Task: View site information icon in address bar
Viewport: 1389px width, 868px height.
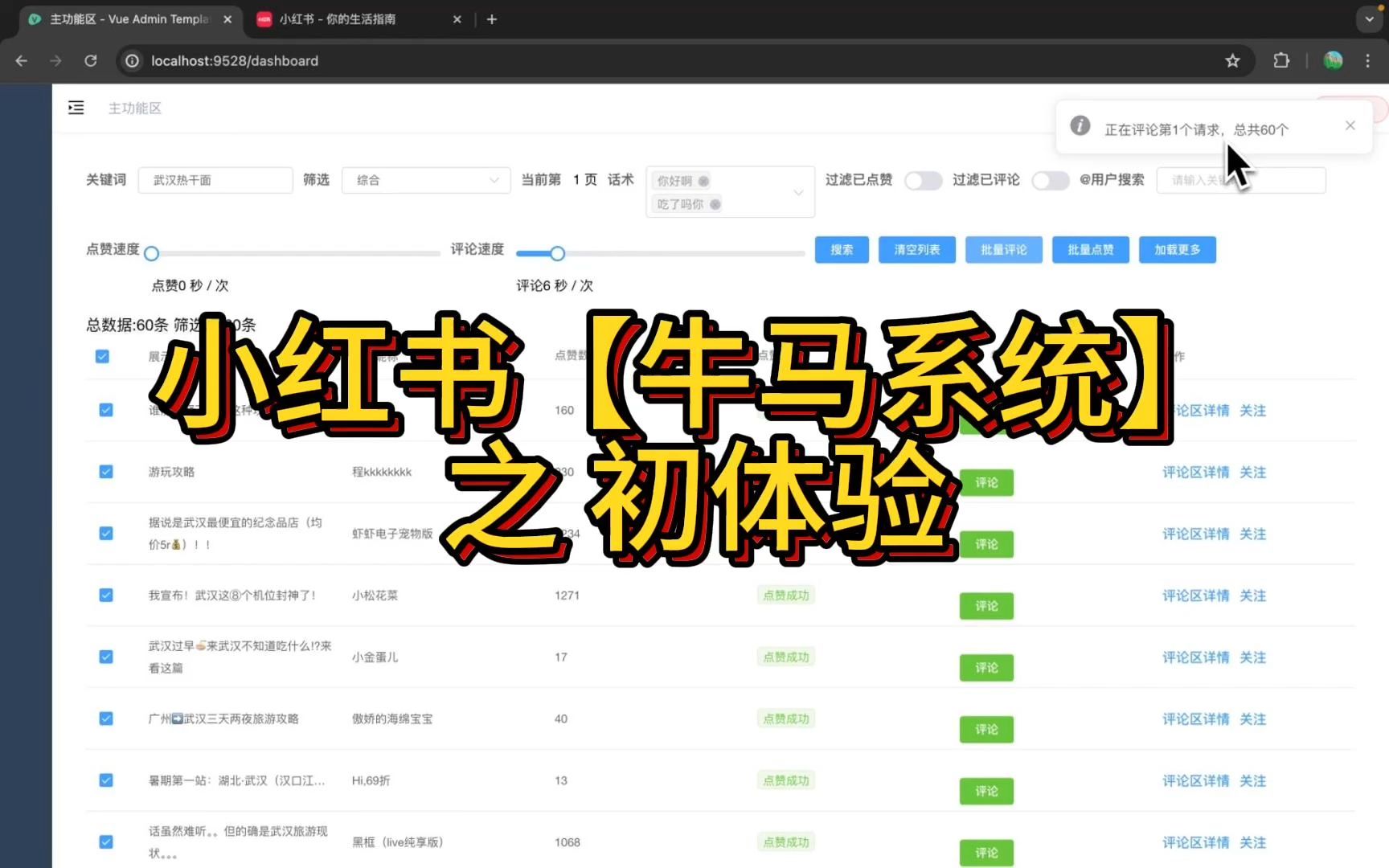Action: (133, 61)
